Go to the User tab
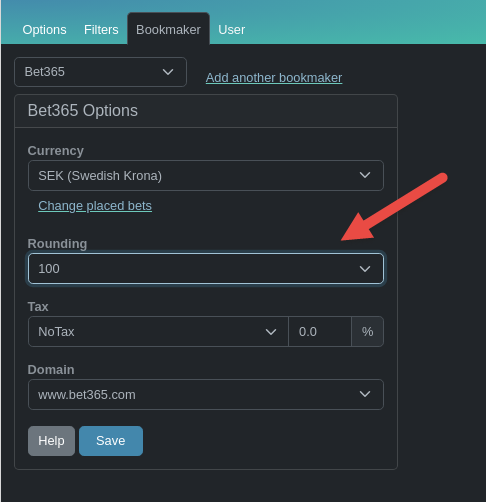The image size is (486, 502). coord(231,30)
